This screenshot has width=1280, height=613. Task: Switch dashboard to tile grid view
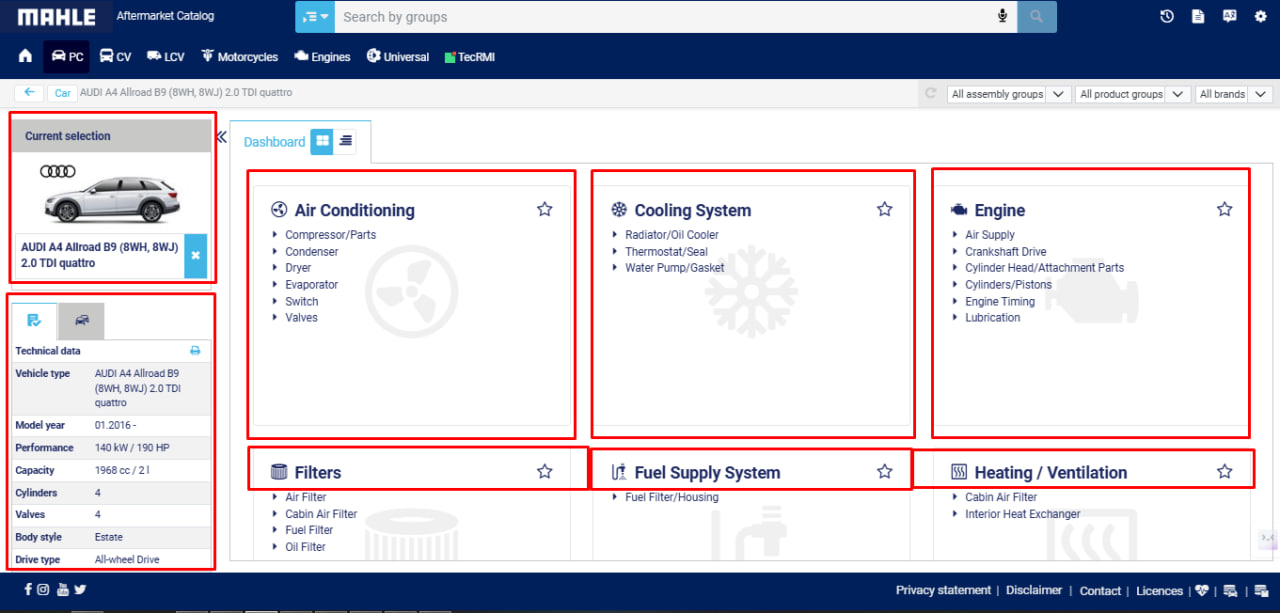click(321, 141)
